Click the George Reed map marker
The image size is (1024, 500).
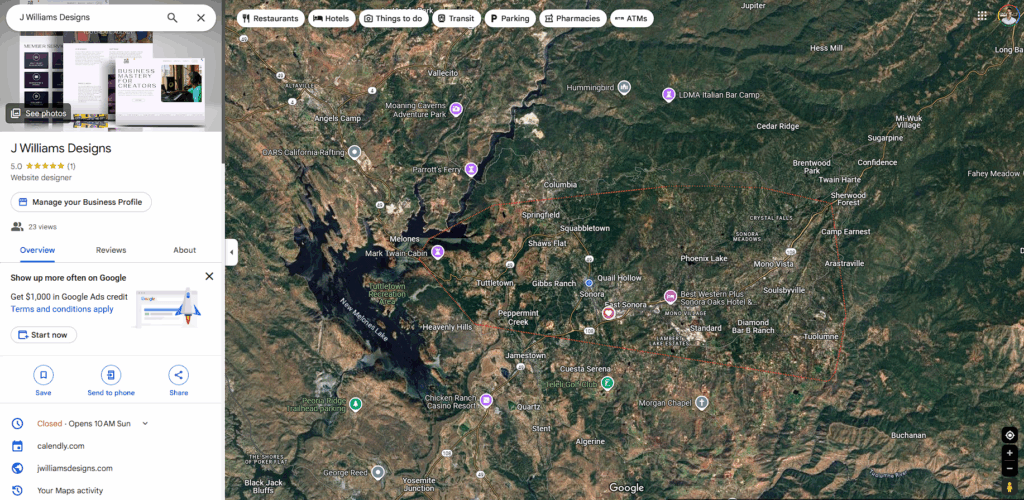point(378,472)
